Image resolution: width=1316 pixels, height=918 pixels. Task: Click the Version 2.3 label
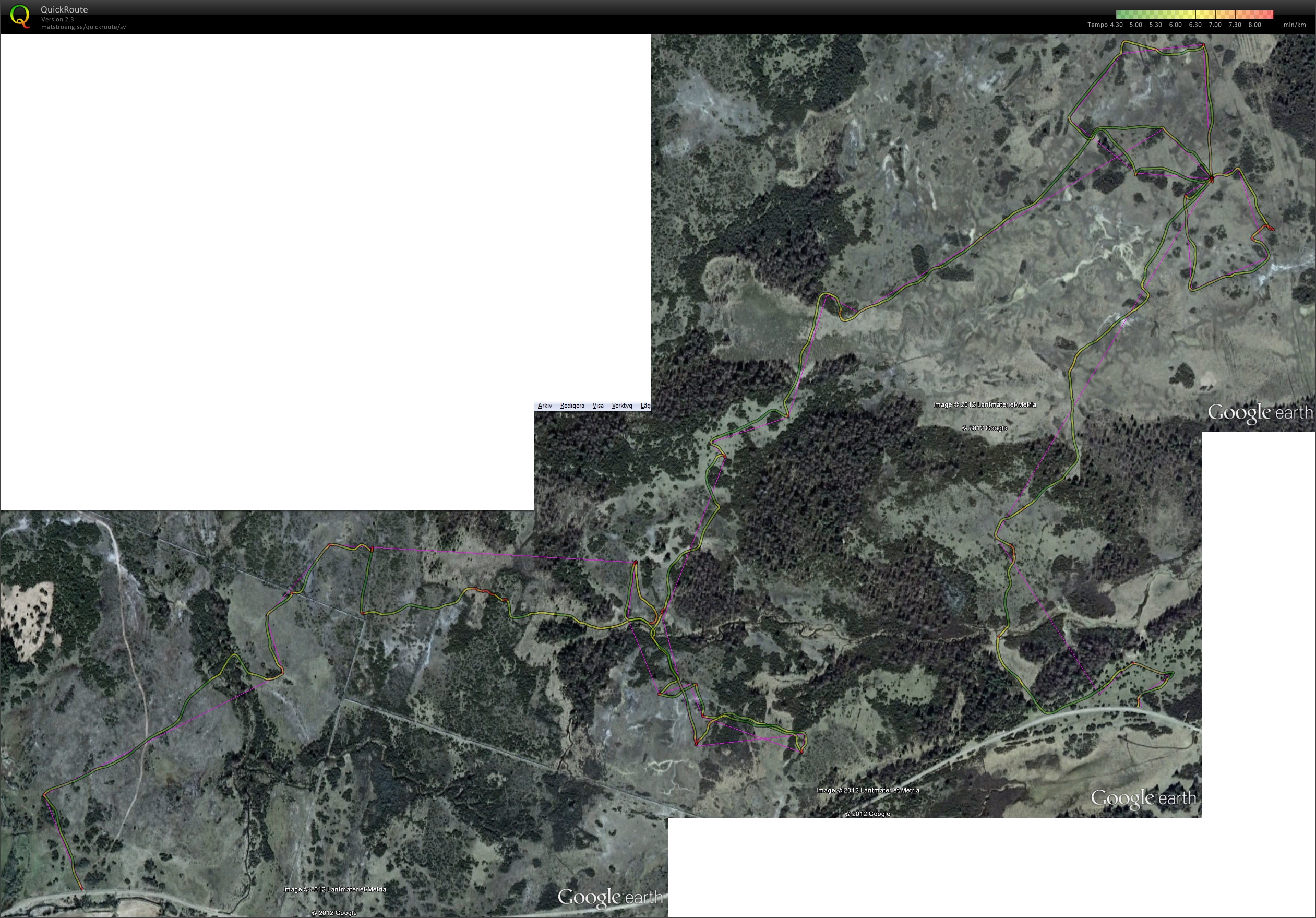pyautogui.click(x=57, y=19)
